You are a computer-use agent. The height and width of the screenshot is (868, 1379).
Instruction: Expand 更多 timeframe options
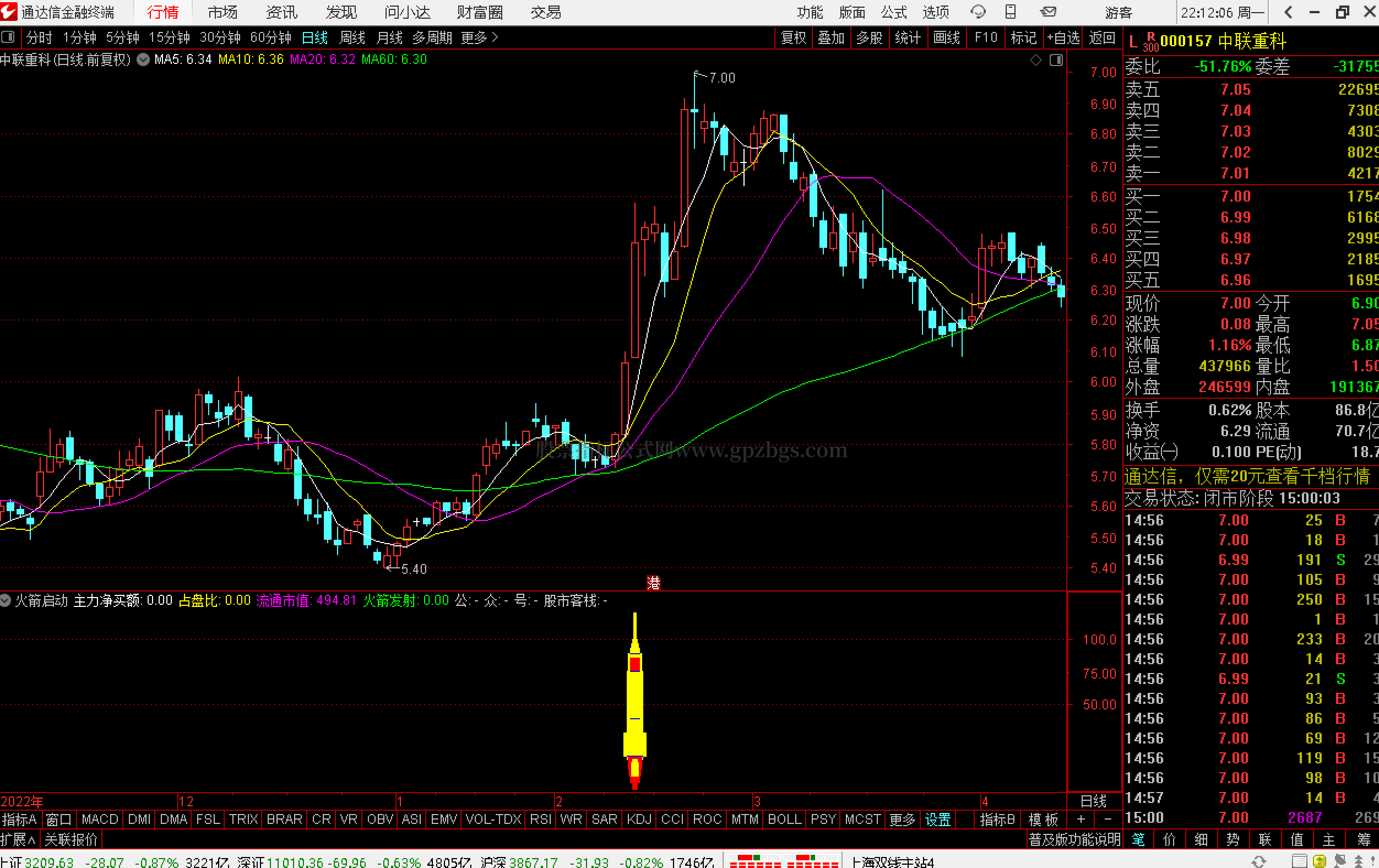tap(479, 38)
